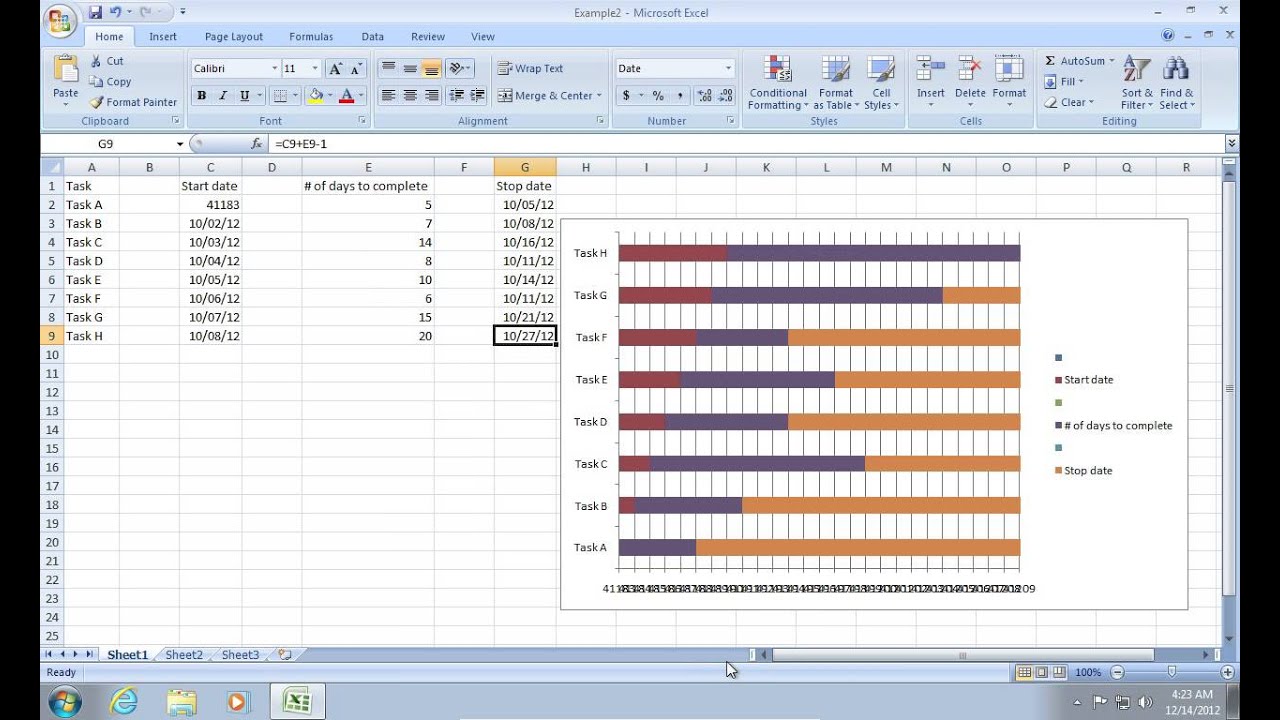The height and width of the screenshot is (720, 1280).
Task: Click Decrease Decimal icon
Action: [726, 96]
